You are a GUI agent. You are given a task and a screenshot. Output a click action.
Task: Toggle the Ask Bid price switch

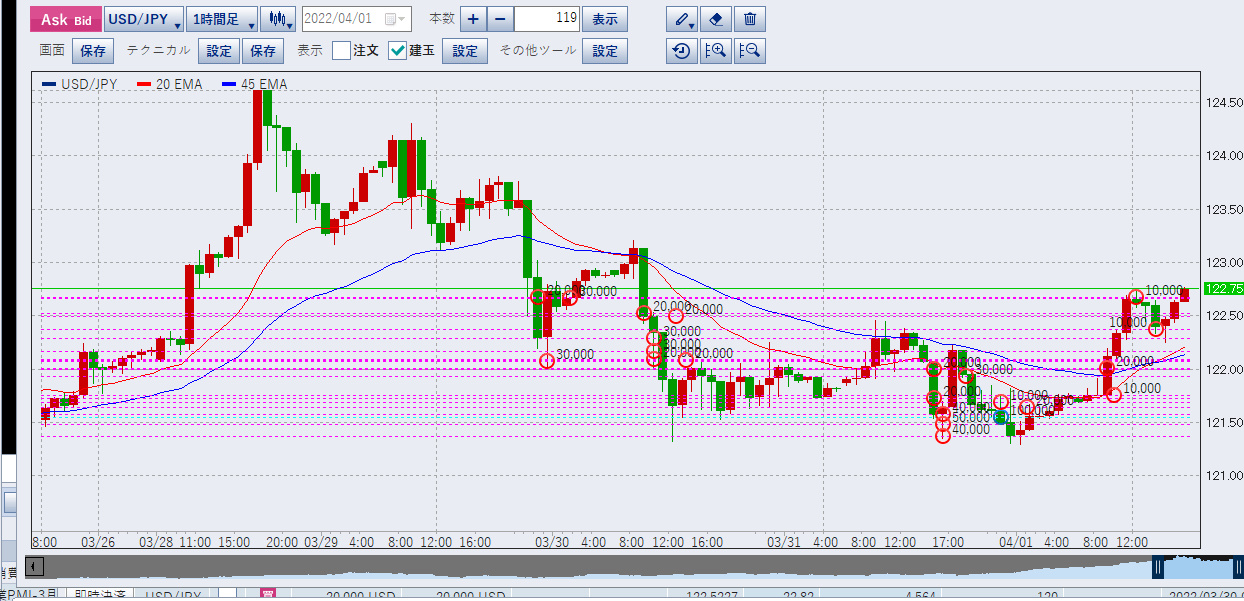[66, 19]
